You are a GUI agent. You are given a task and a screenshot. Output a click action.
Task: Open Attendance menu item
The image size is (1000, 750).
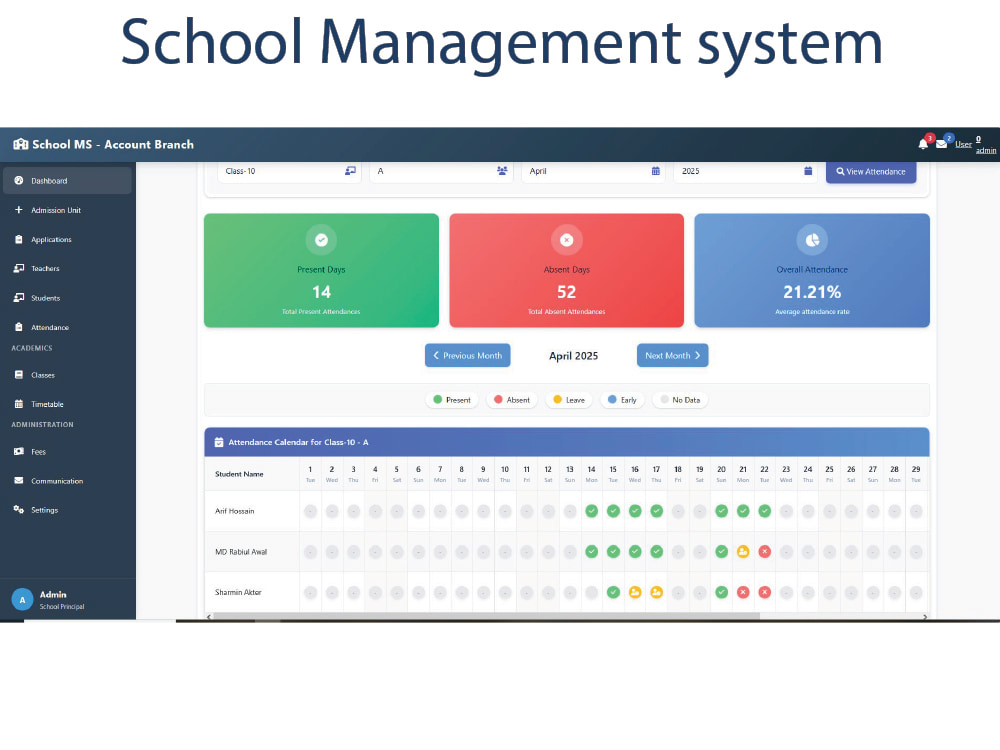(x=68, y=327)
